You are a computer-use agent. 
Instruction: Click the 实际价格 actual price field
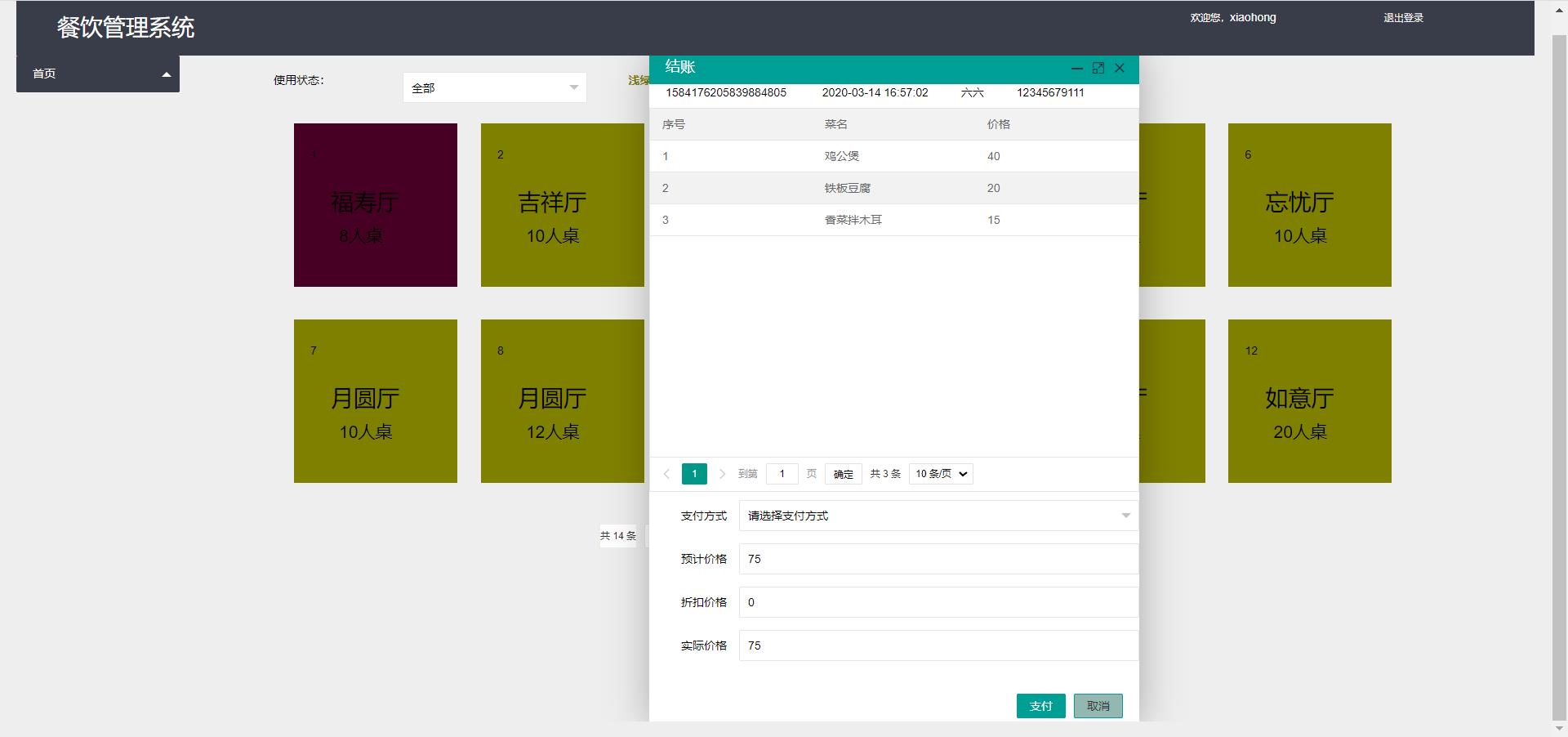tap(938, 645)
